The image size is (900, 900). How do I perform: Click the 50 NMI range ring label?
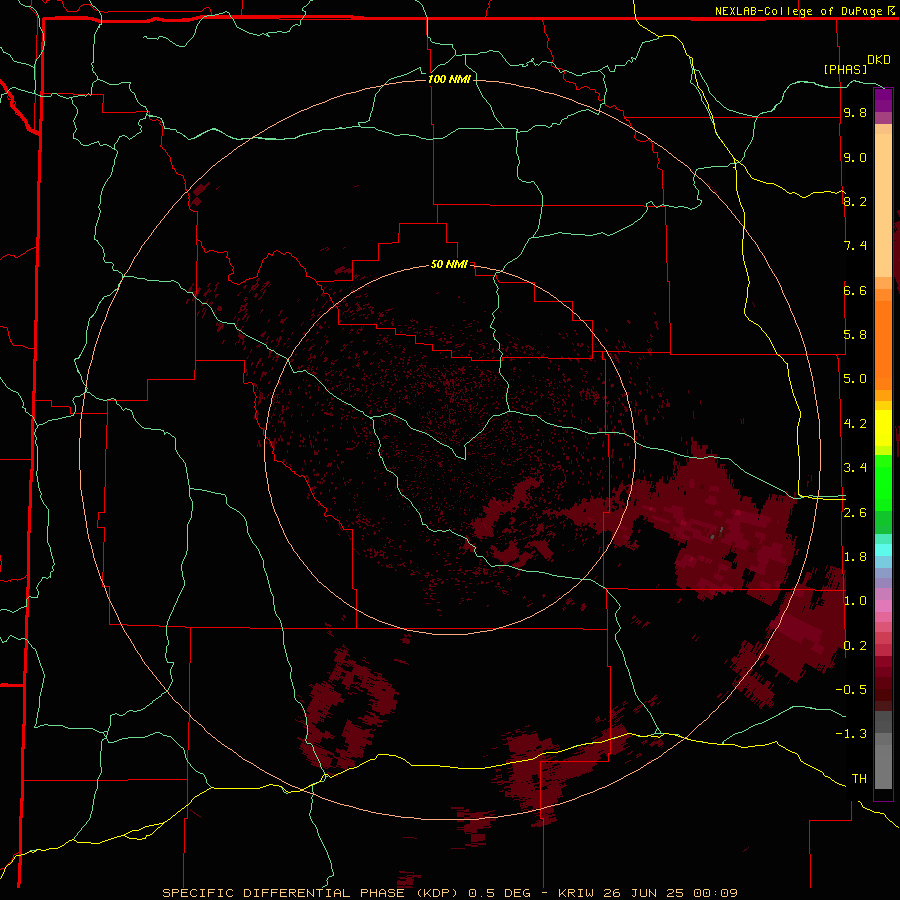[x=449, y=264]
